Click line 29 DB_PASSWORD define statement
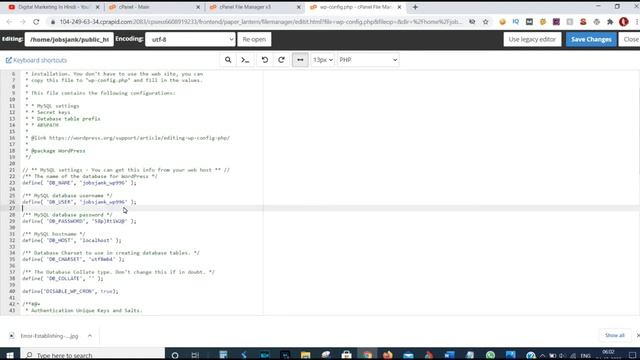 [x=79, y=221]
